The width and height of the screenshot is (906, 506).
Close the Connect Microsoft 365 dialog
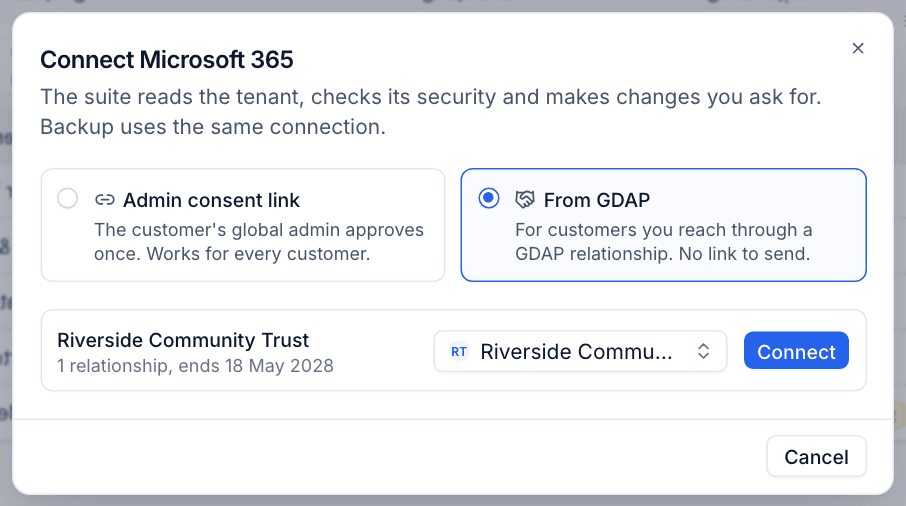click(x=857, y=48)
